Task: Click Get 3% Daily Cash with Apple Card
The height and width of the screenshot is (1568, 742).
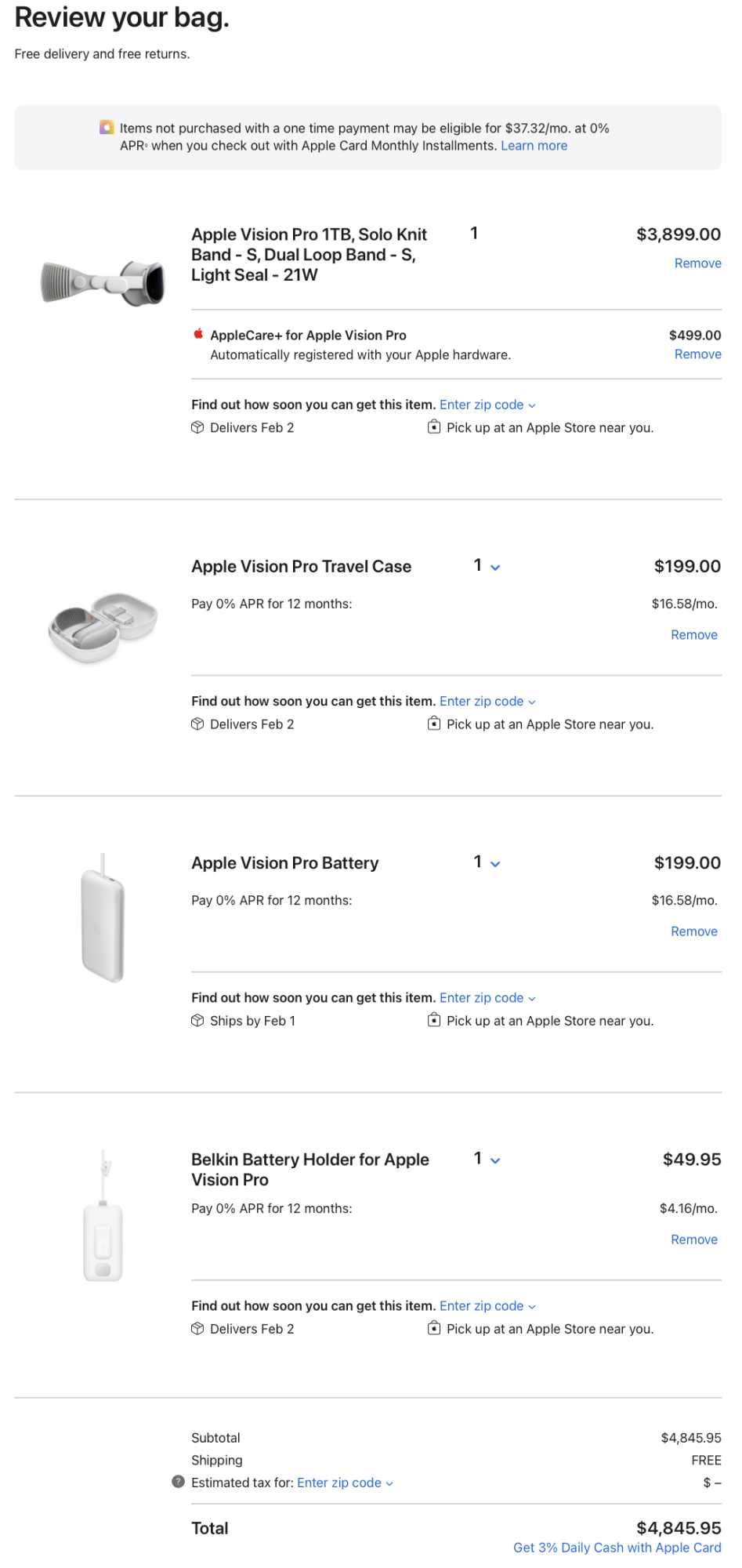Action: tap(617, 1548)
